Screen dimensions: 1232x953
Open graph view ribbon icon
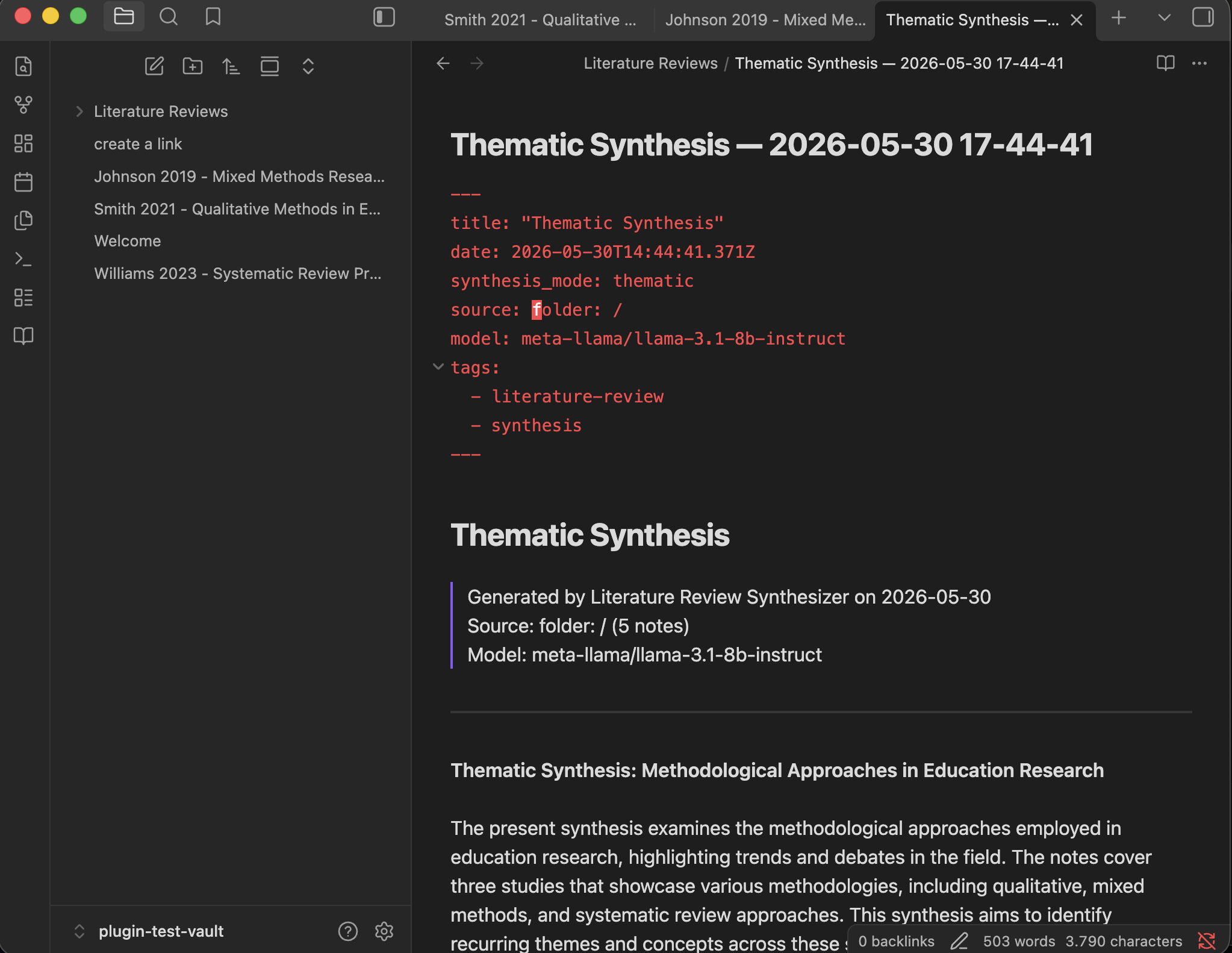(23, 105)
